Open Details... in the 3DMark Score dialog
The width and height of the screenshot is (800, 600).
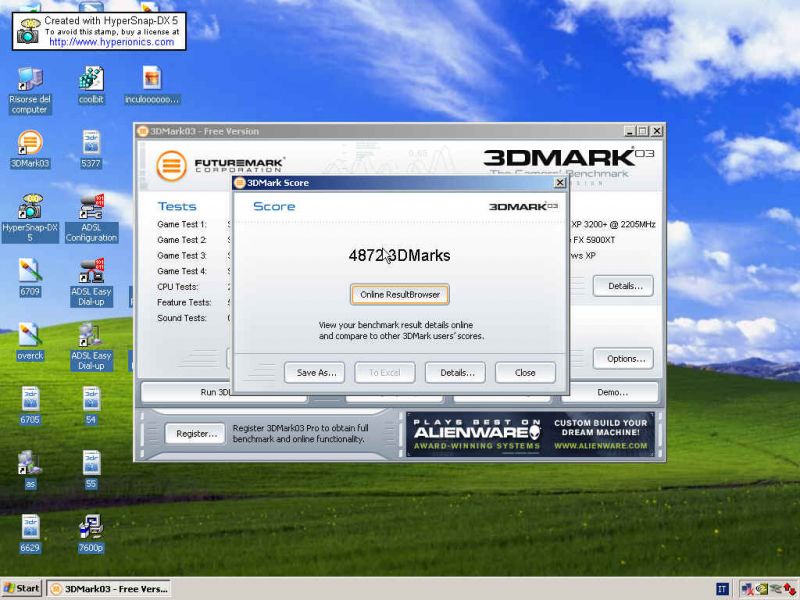[455, 372]
